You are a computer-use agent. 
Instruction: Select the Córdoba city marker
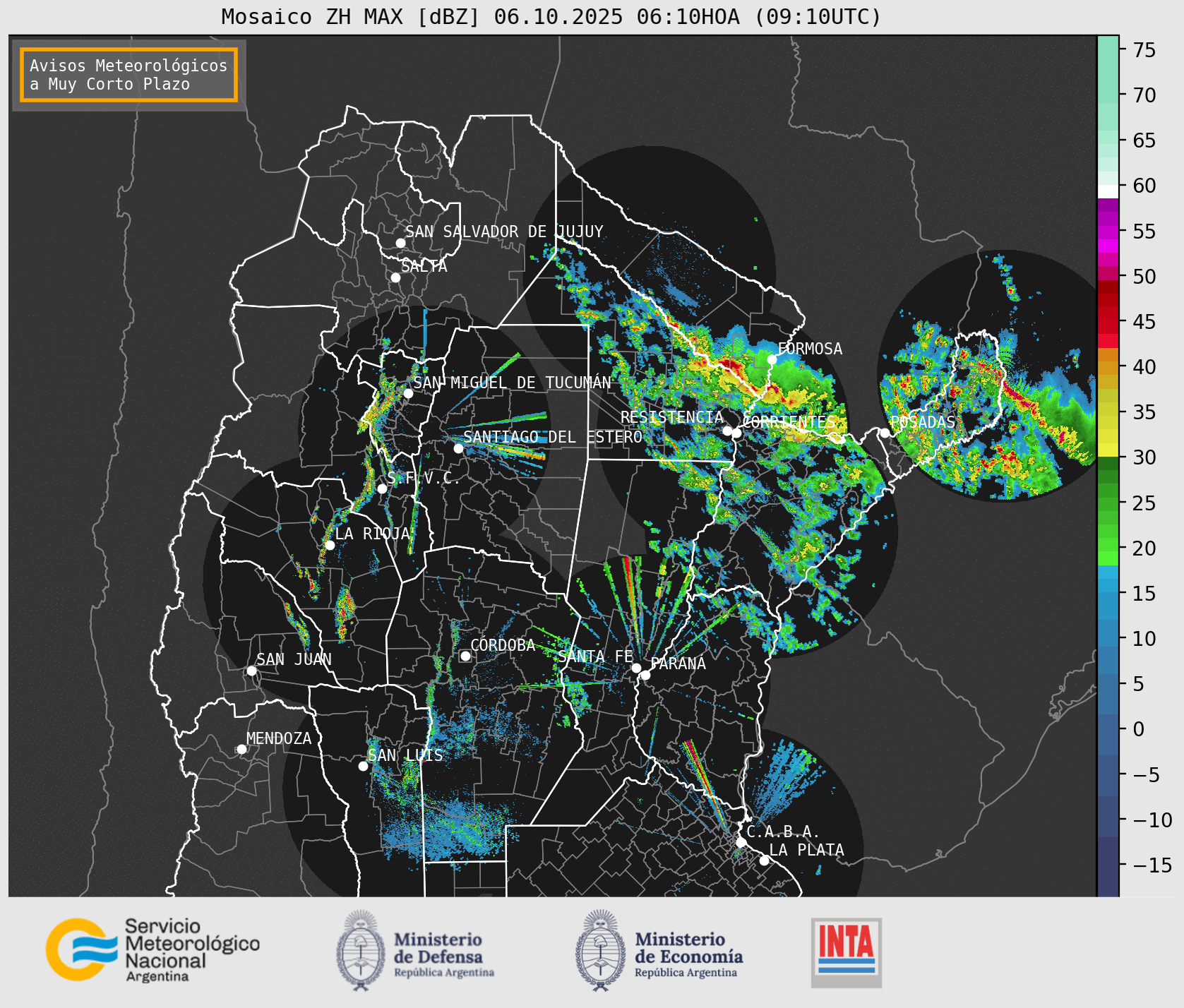(465, 656)
